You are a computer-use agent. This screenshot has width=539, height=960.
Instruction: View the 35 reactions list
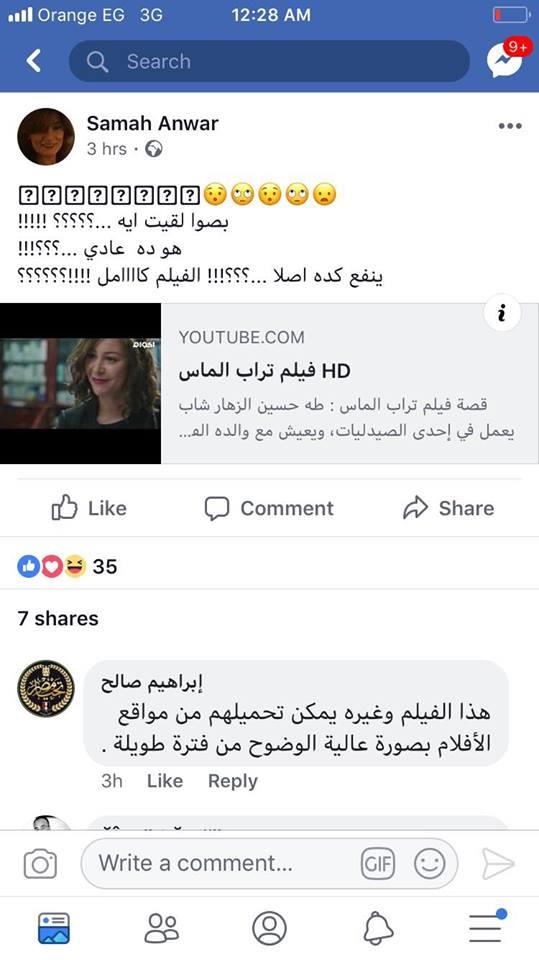67,566
